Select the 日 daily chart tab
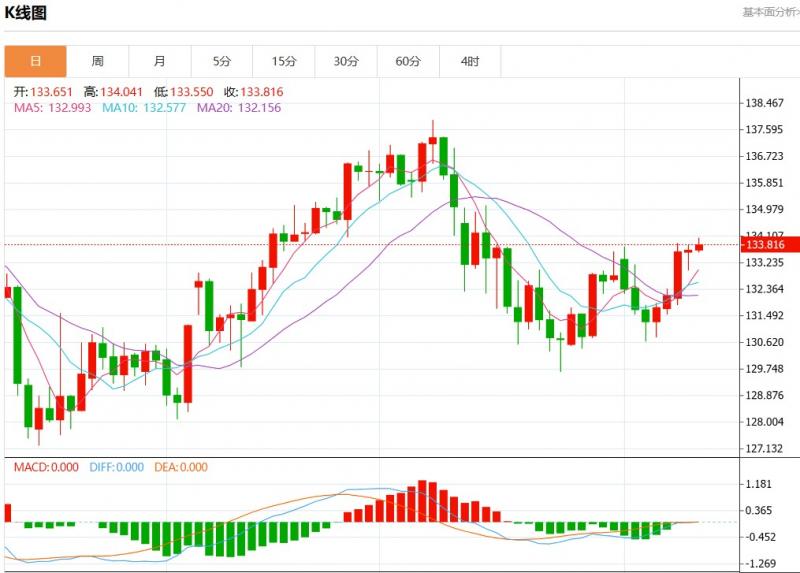 (x=35, y=61)
